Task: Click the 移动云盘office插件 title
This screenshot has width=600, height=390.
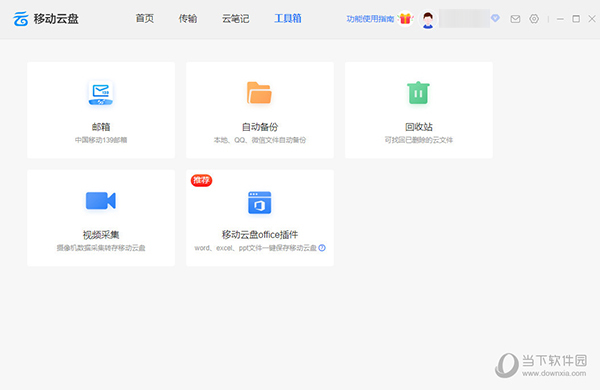Action: click(x=260, y=235)
